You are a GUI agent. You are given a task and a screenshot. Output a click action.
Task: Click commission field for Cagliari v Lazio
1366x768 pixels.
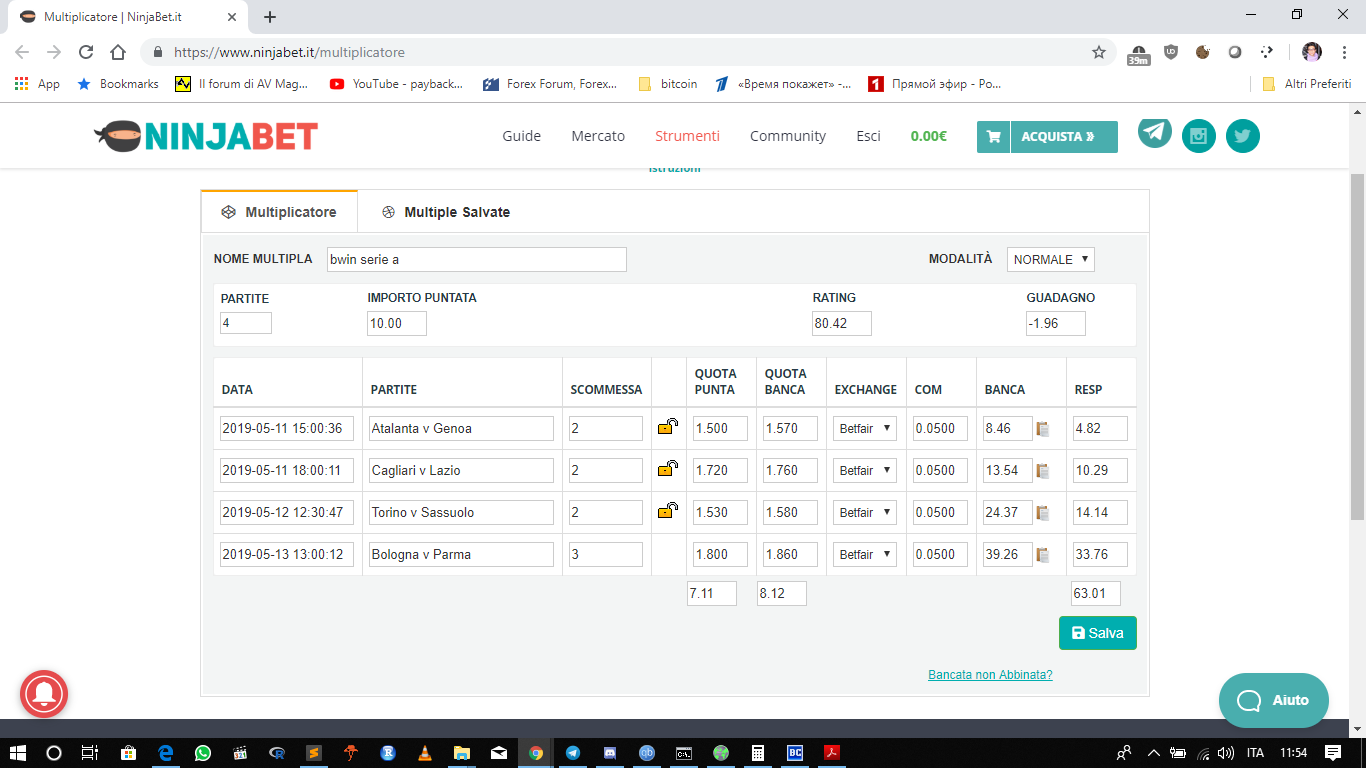coord(941,470)
